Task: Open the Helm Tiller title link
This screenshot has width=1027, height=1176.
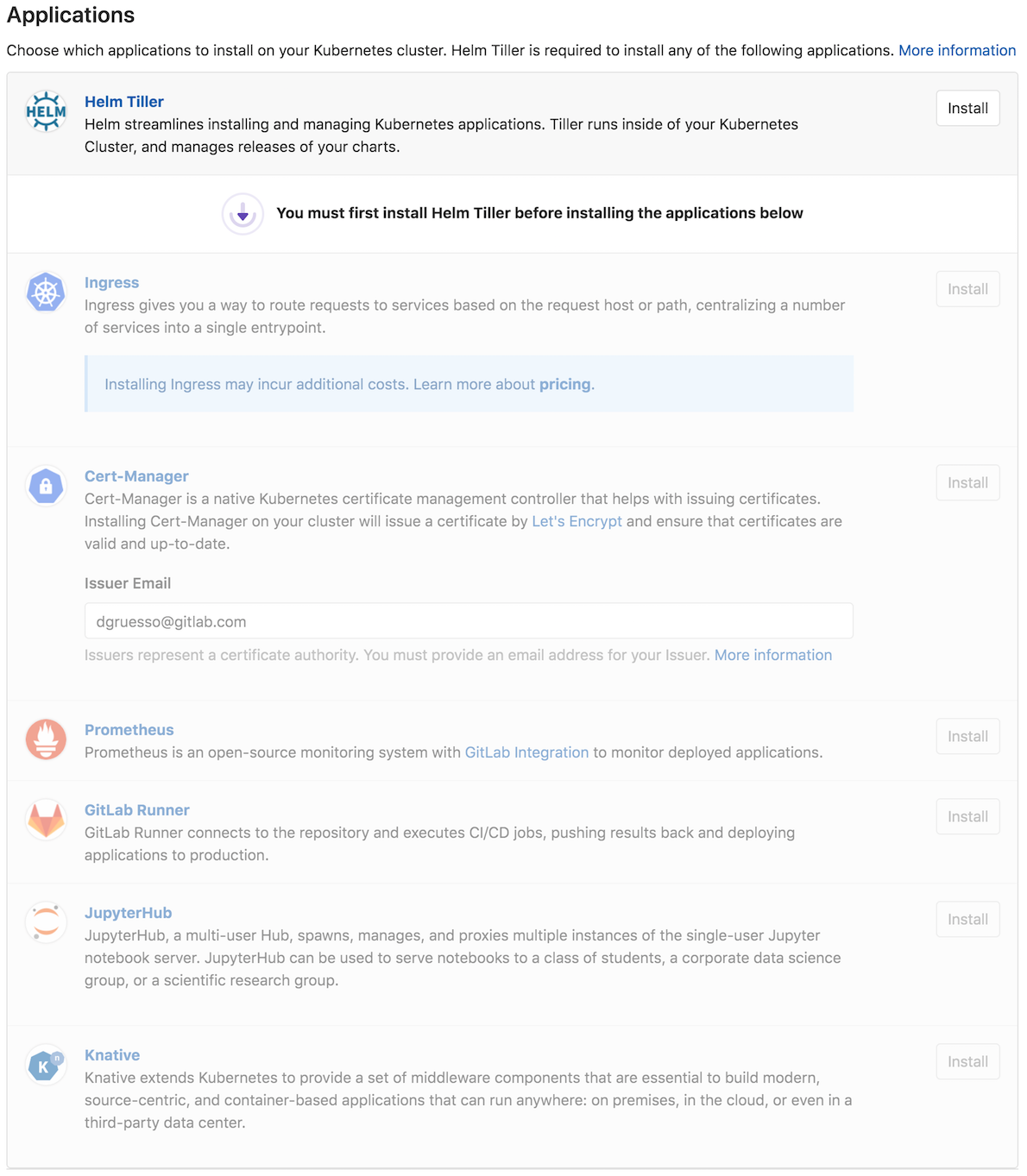Action: click(124, 102)
